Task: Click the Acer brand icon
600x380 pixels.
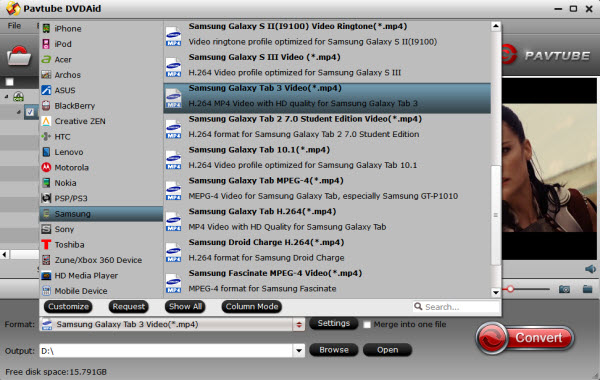Action: [x=46, y=59]
